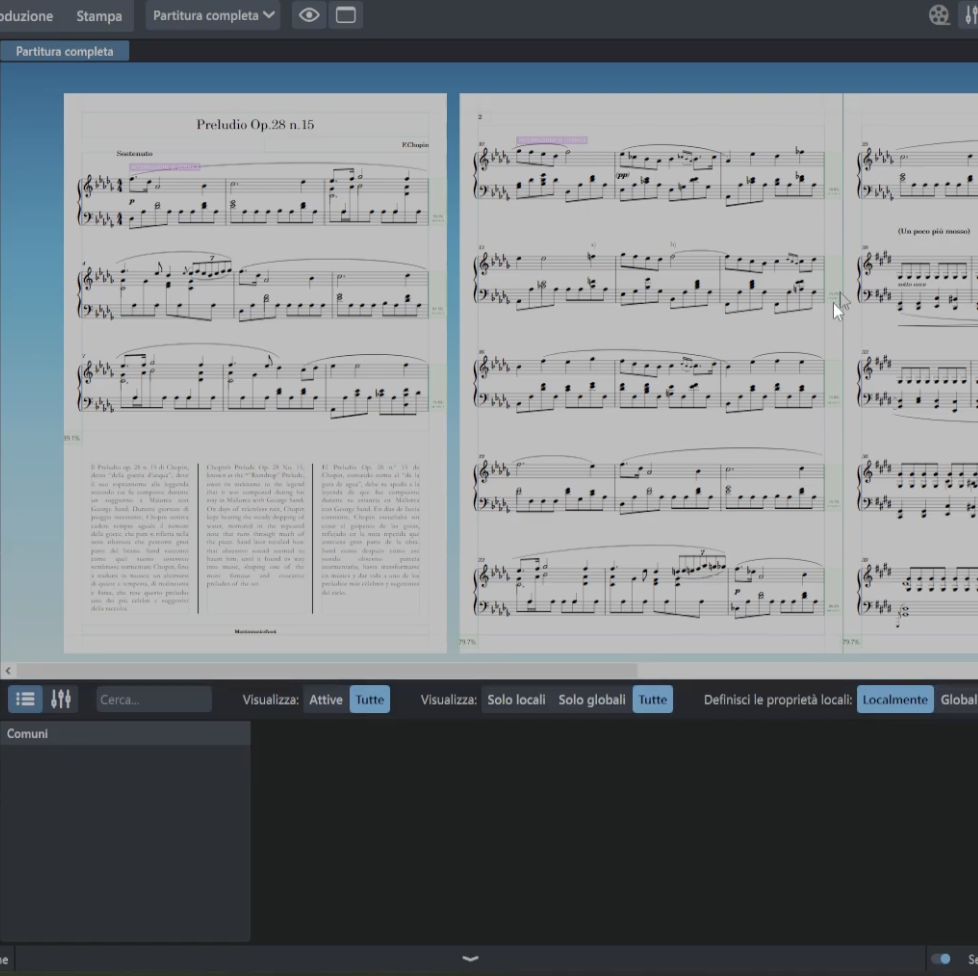Open the Partitura completa layout dropdown
This screenshot has width=978, height=976.
pyautogui.click(x=214, y=15)
